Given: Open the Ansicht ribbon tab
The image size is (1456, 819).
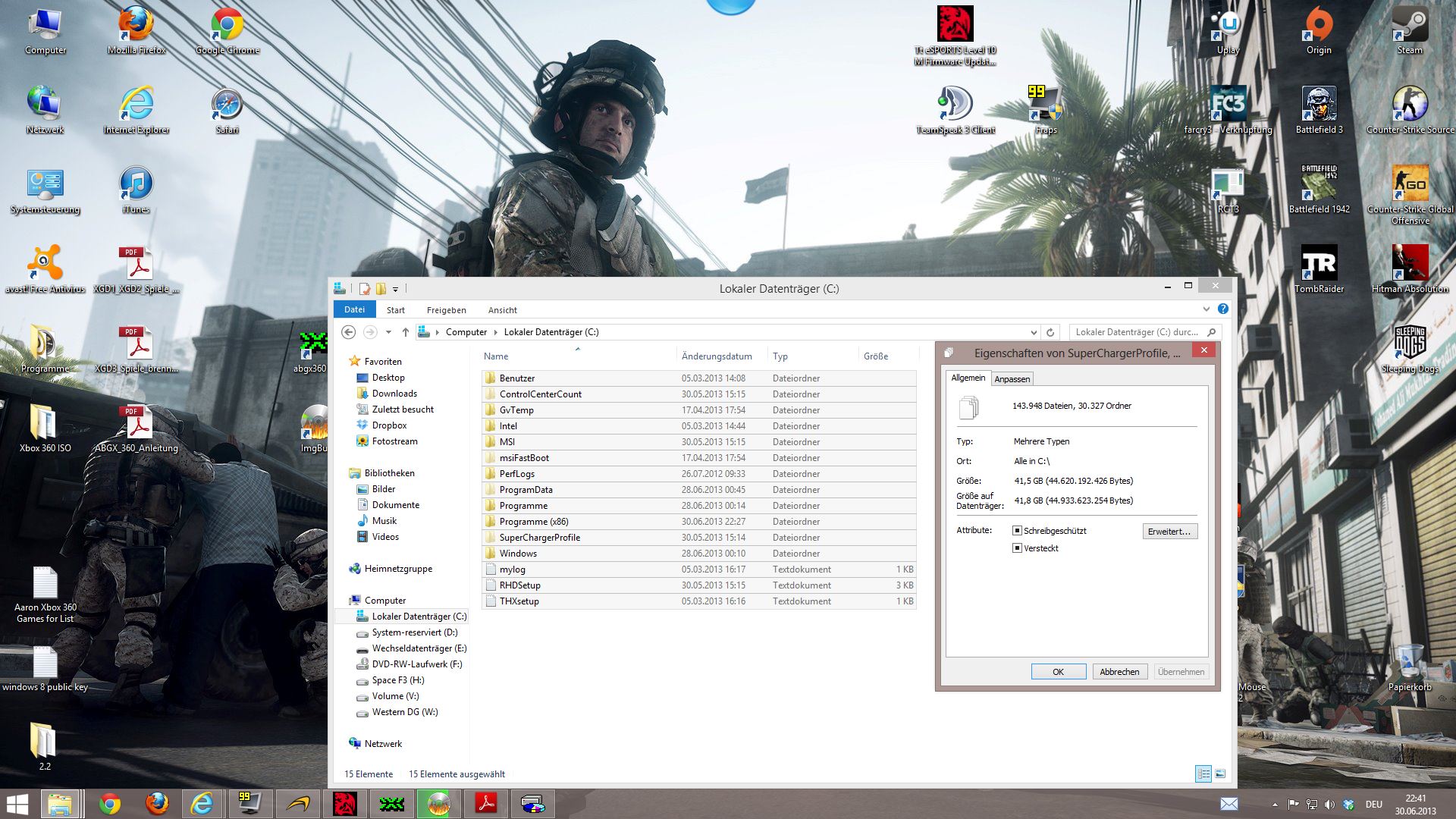Looking at the screenshot, I should point(502,310).
